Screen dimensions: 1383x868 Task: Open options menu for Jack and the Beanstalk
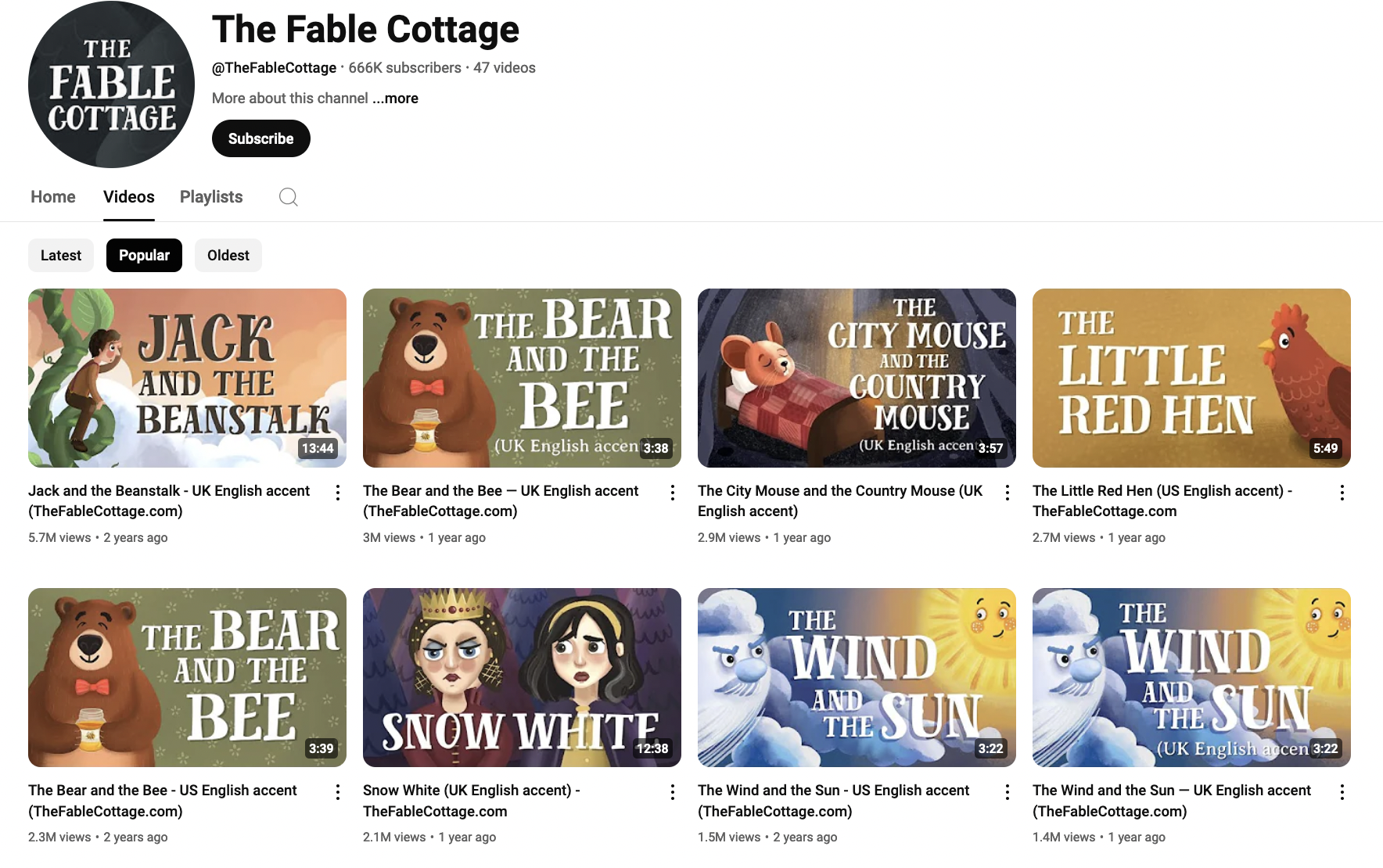tap(337, 493)
